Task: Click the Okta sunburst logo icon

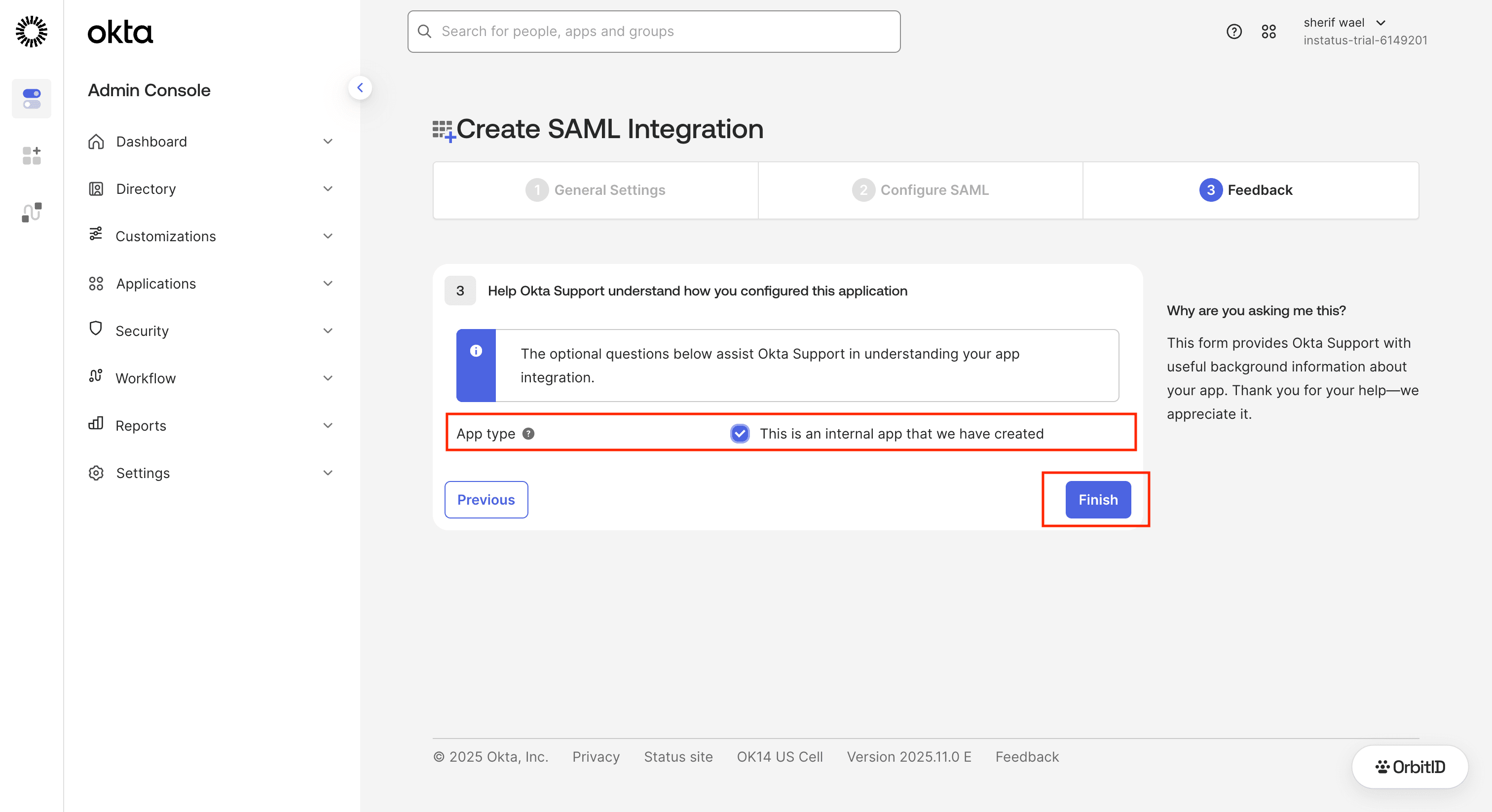Action: click(31, 31)
